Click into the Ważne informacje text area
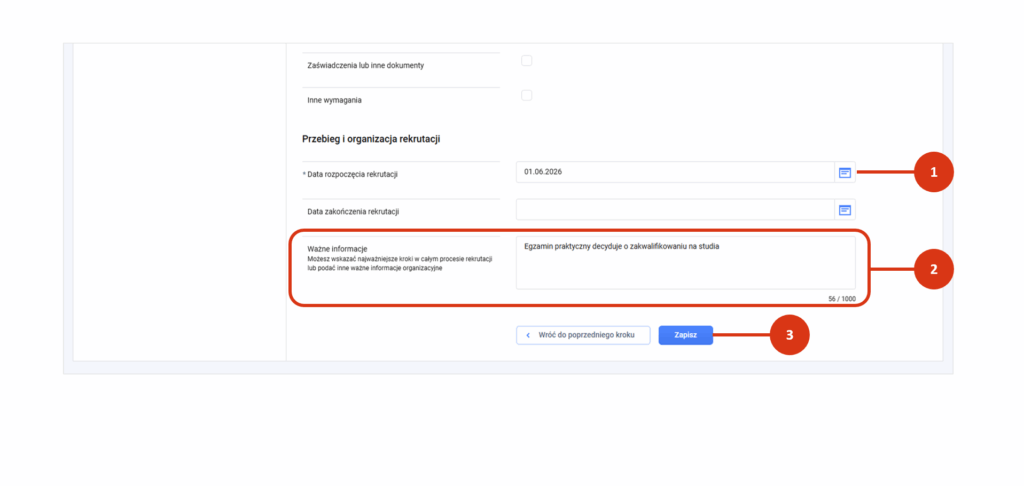The height and width of the screenshot is (486, 1024). tap(685, 265)
